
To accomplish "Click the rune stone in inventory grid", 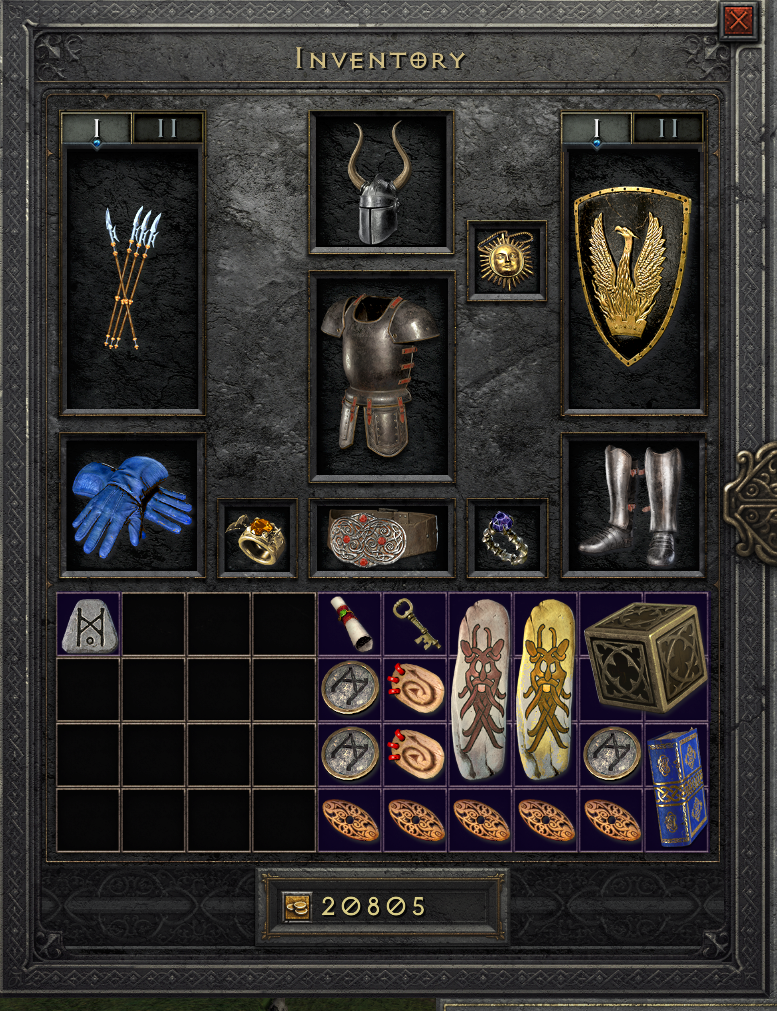I will coord(90,625).
